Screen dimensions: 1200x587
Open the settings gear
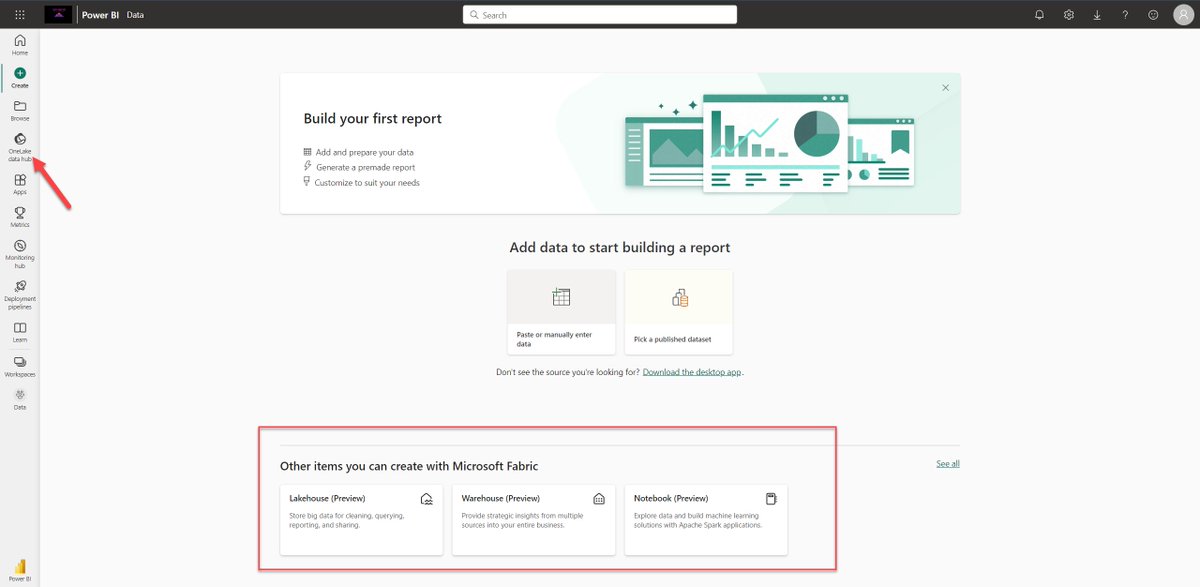1069,15
